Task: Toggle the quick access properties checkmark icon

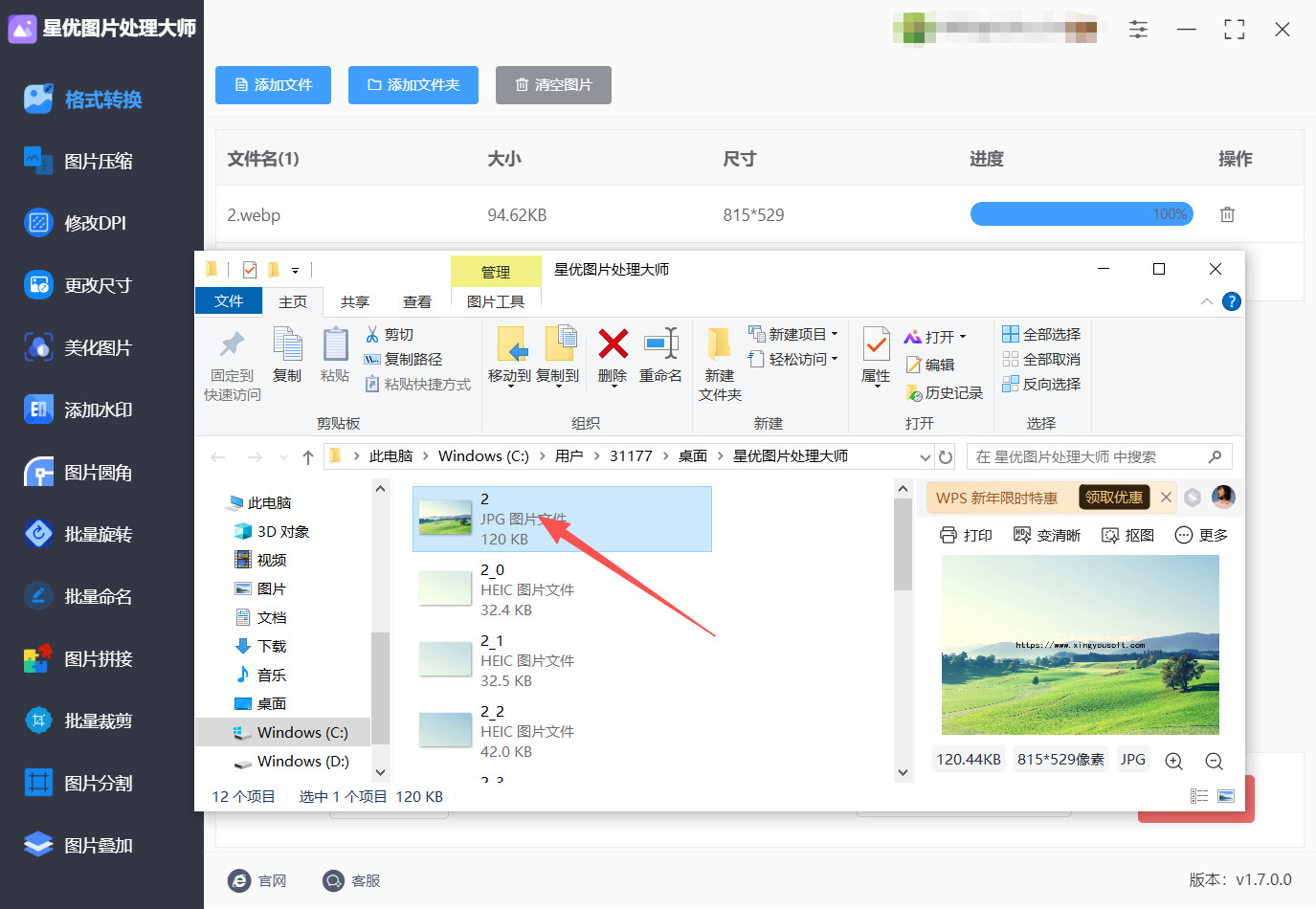Action: (250, 270)
